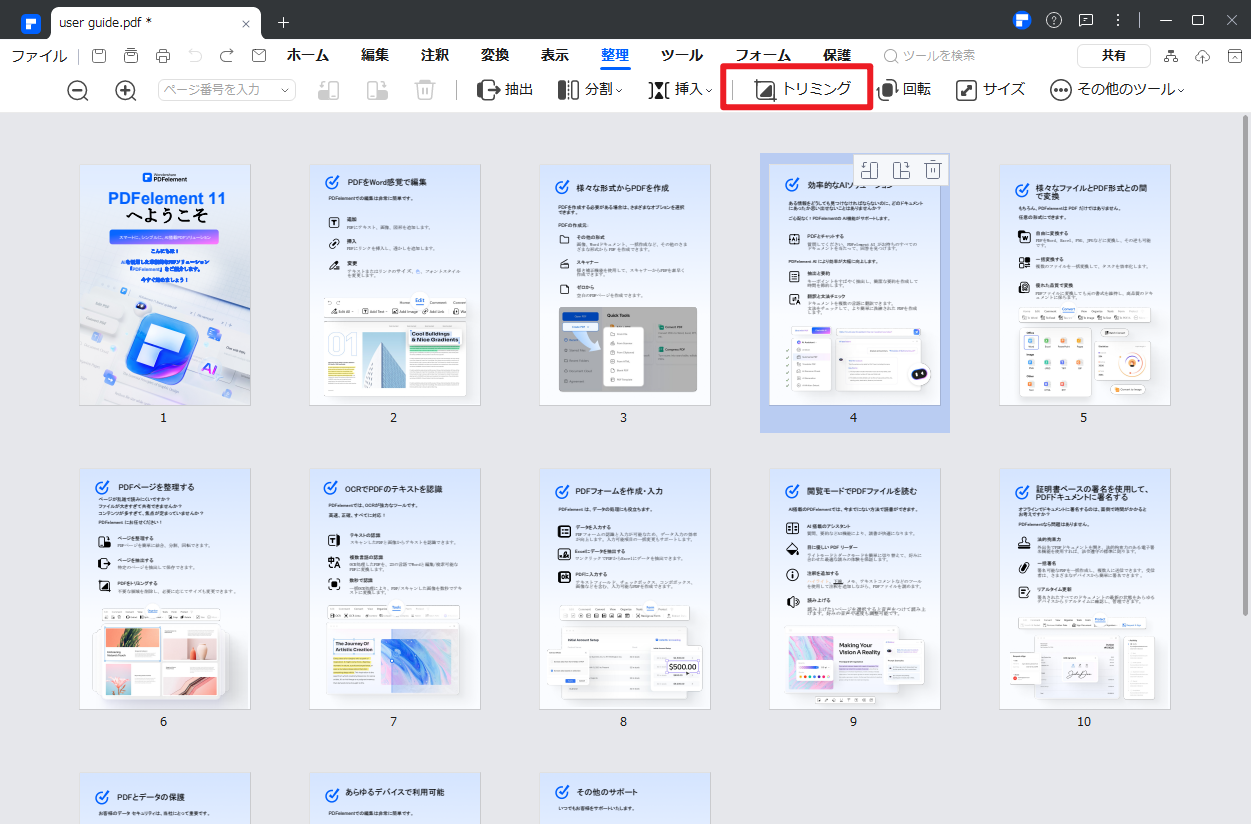The image size is (1251, 824).
Task: Select page 1 thumbnail
Action: point(165,285)
